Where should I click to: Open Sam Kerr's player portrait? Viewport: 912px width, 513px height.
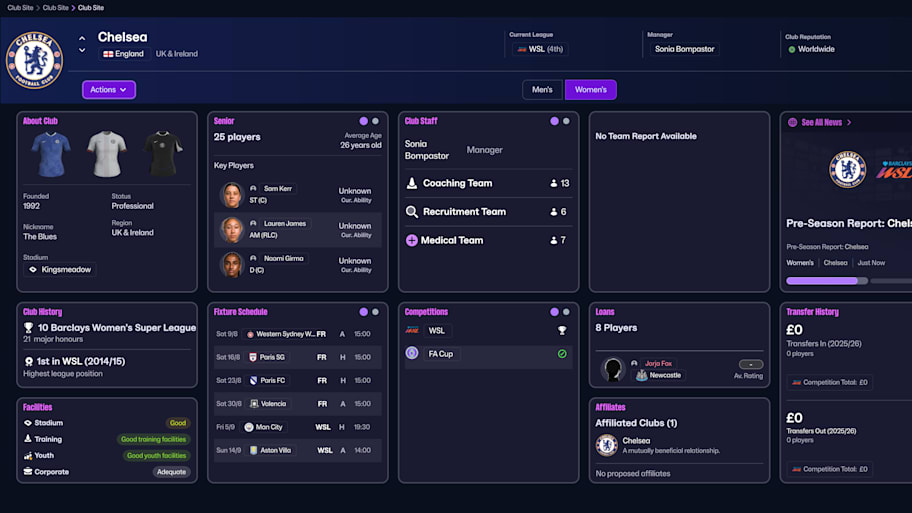click(231, 194)
